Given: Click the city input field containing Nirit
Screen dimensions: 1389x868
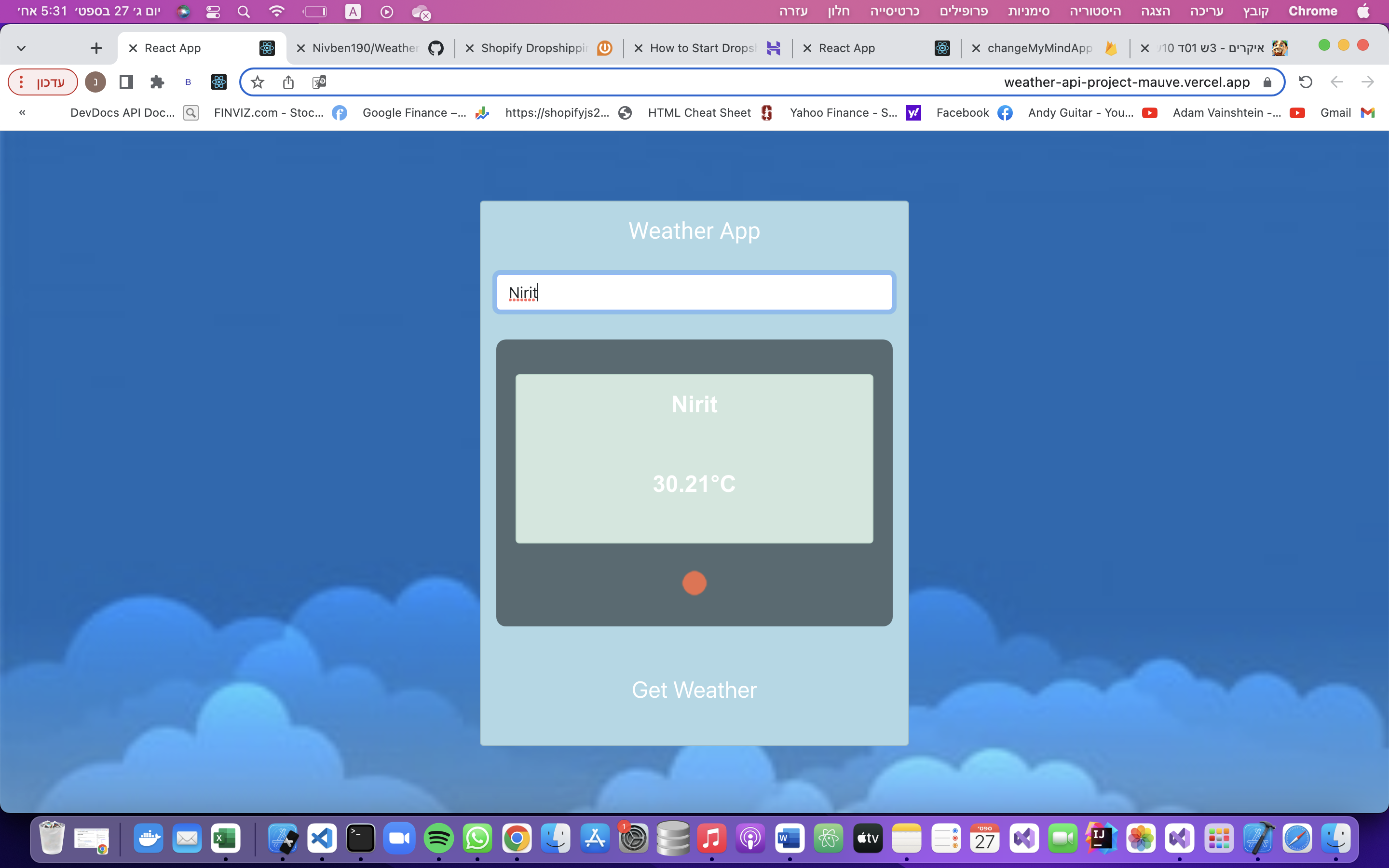Looking at the screenshot, I should [x=694, y=292].
